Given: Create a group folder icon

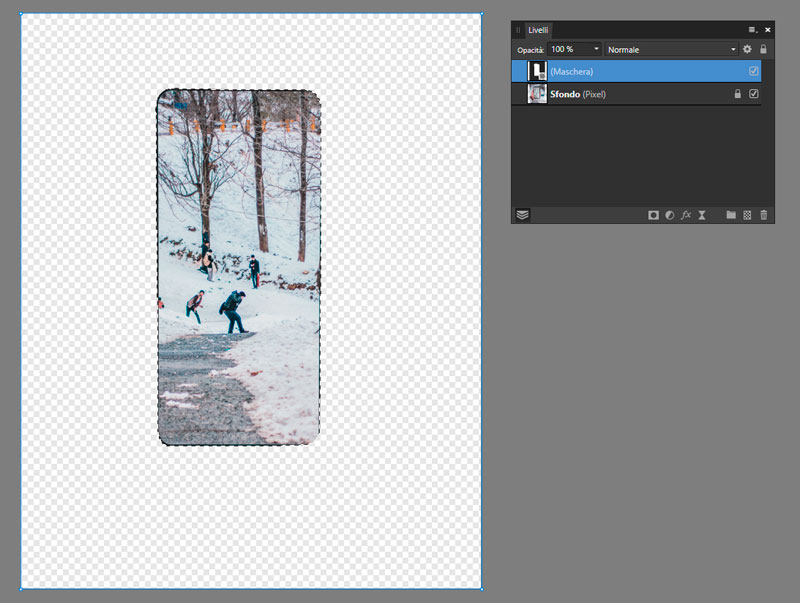Looking at the screenshot, I should click(731, 215).
